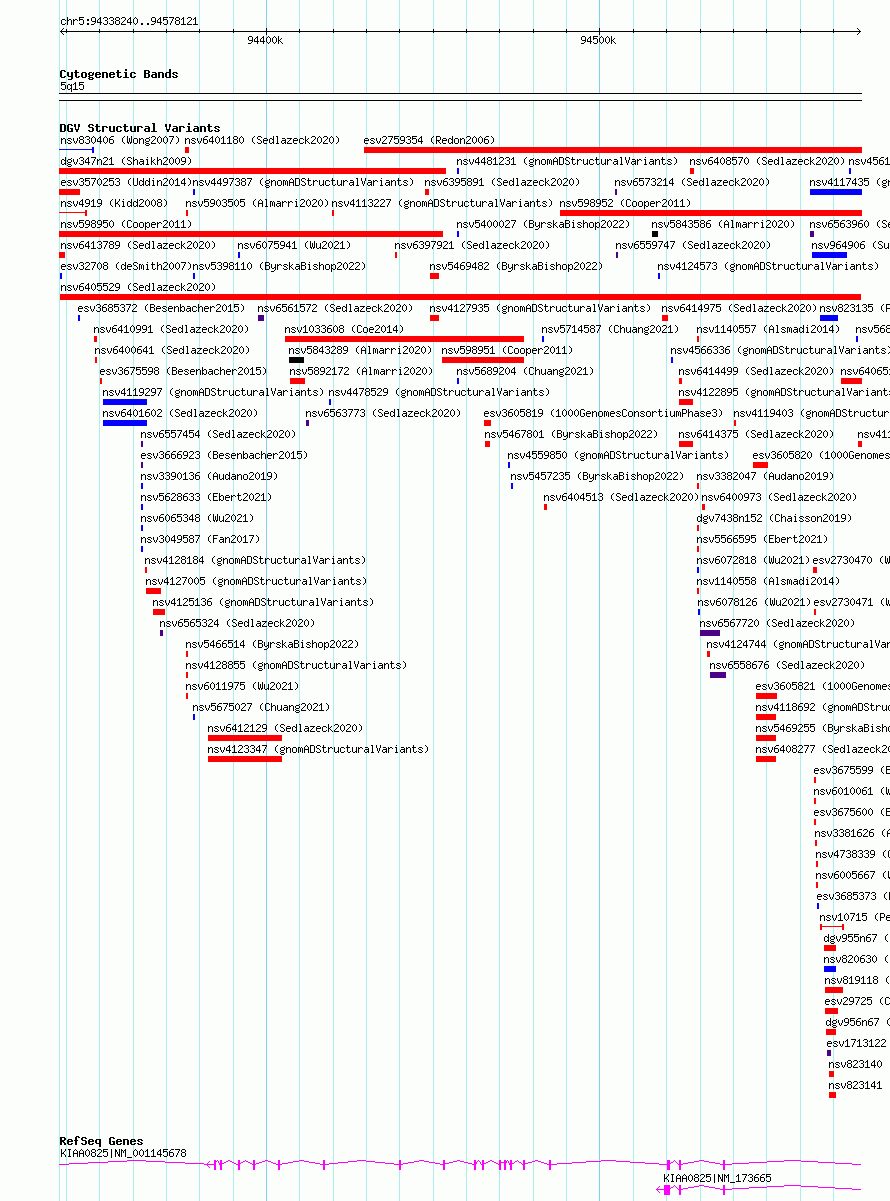This screenshot has width=890, height=1201.
Task: Click the black bar under nsv5843289 (Almarri2020)
Action: tap(297, 360)
